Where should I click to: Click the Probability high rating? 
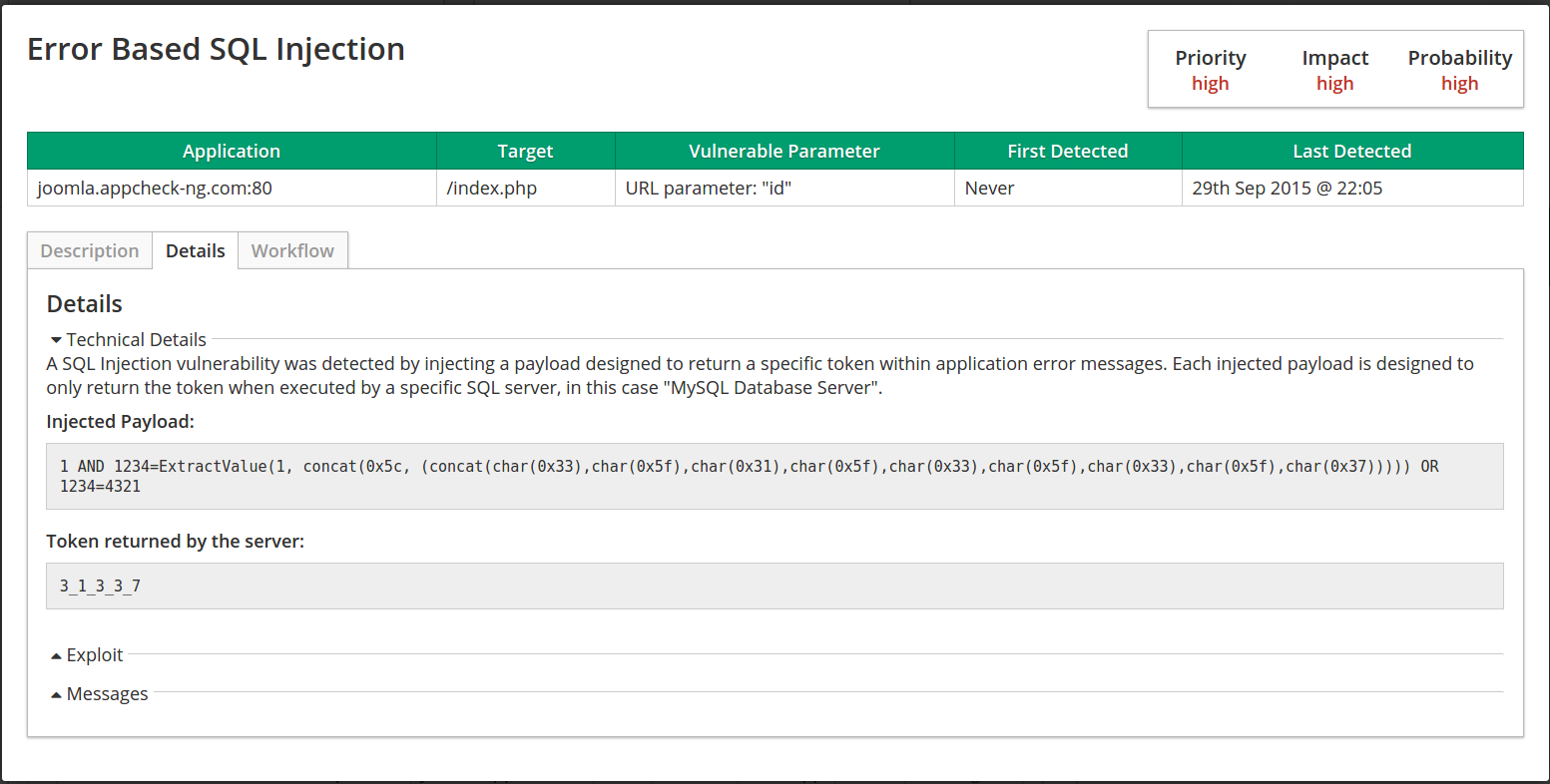pyautogui.click(x=1459, y=84)
